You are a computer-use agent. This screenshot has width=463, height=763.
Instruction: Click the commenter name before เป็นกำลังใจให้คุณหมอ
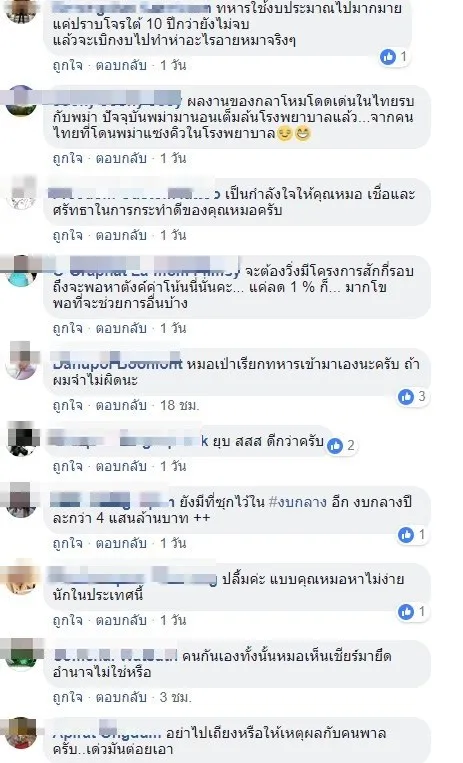tap(136, 194)
